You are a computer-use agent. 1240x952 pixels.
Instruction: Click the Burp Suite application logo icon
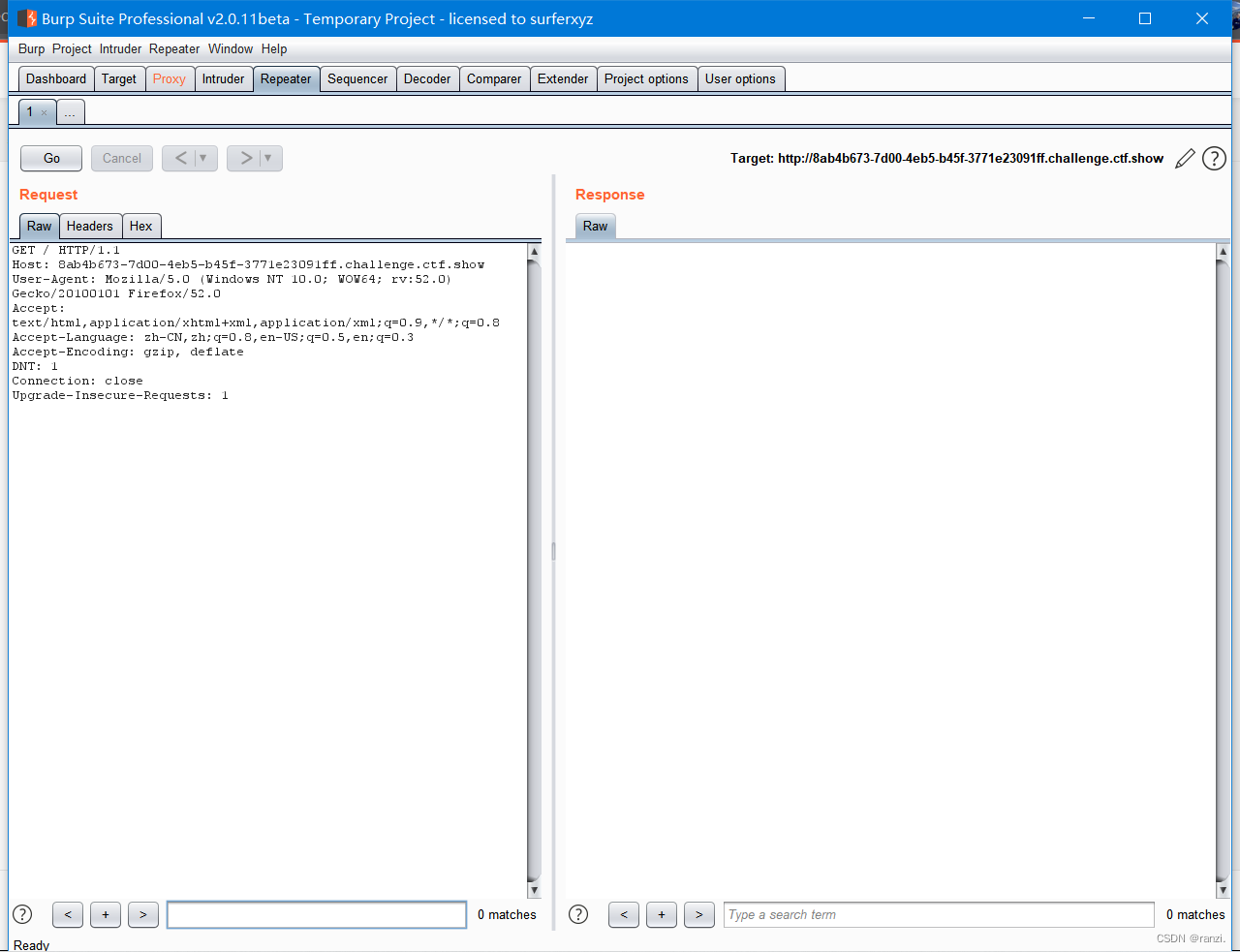27,18
